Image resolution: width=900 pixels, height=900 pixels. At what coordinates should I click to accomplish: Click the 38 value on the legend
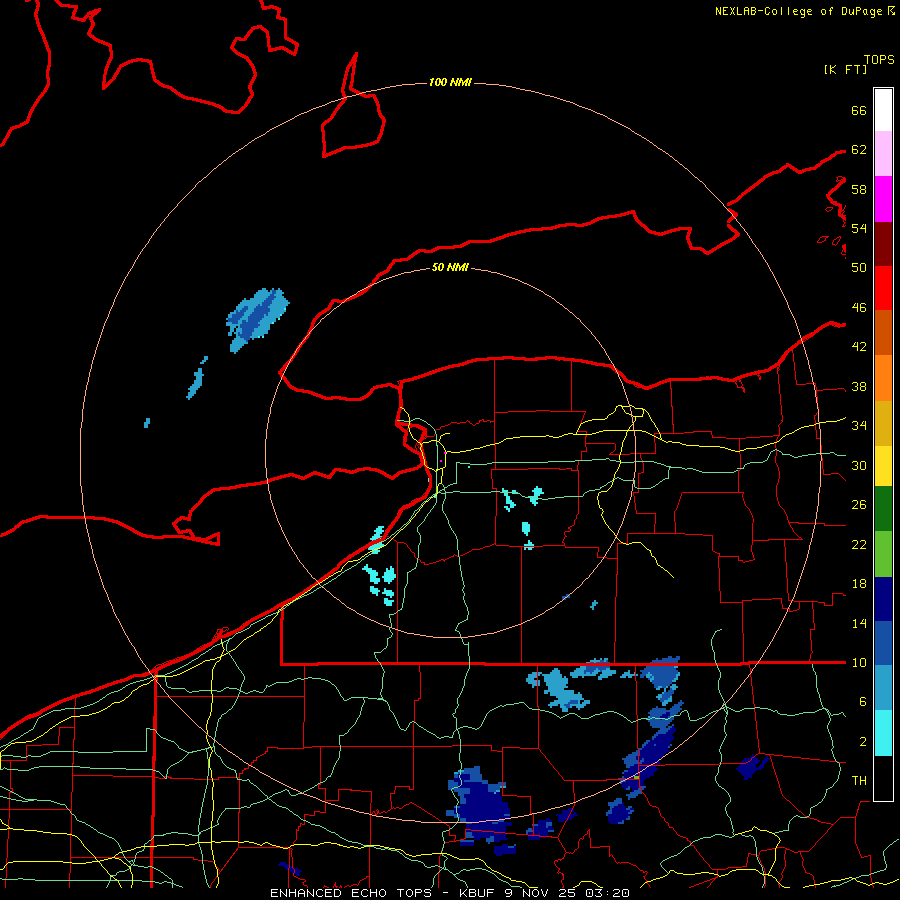point(859,386)
